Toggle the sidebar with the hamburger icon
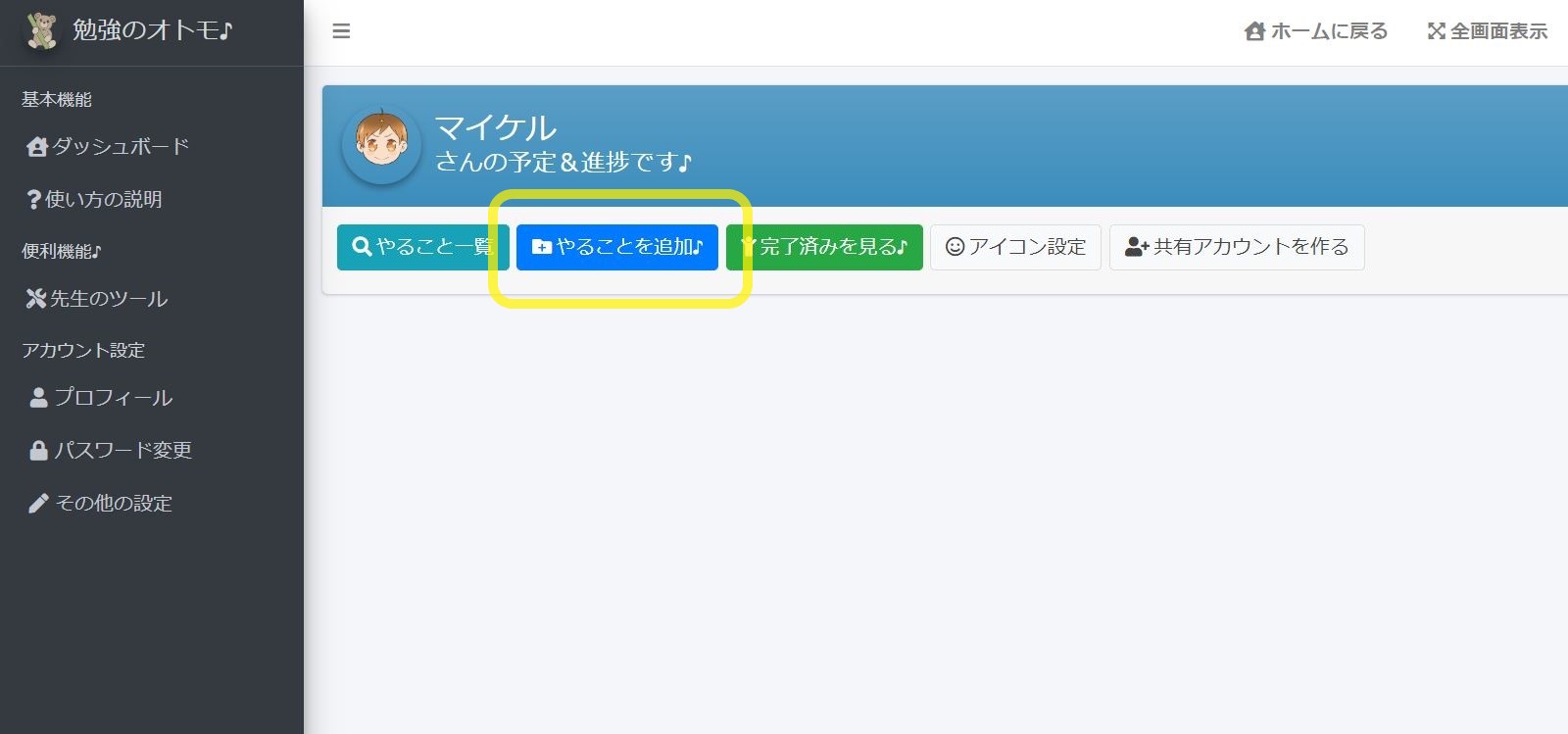1568x734 pixels. tap(341, 31)
